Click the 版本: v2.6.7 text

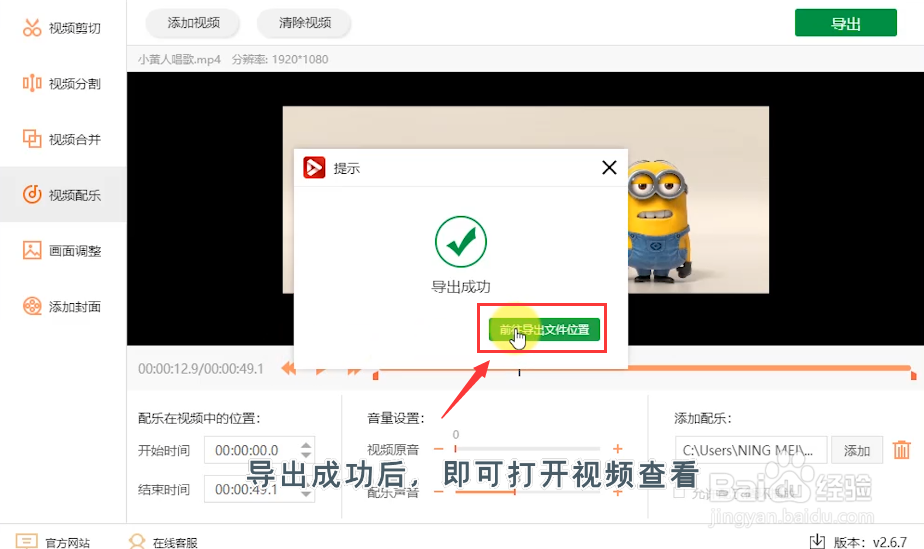[x=870, y=542]
